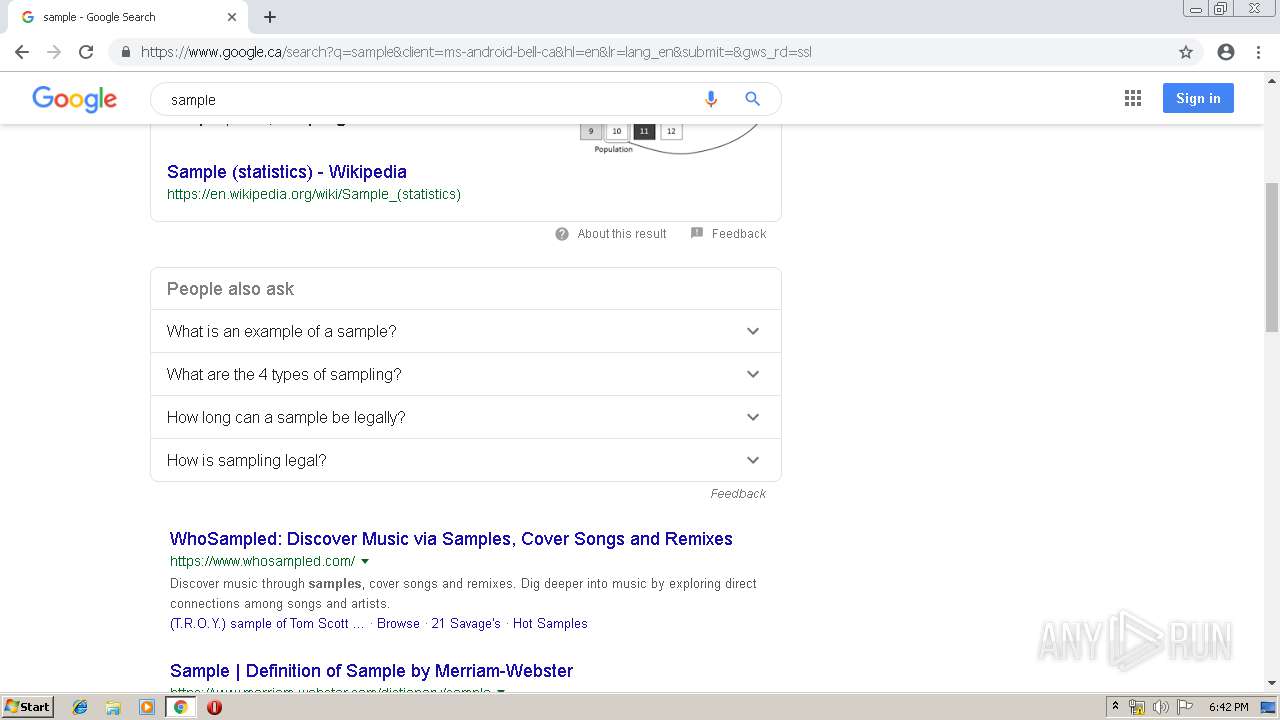The width and height of the screenshot is (1280, 720).
Task: Click the 'Browse' sitelink
Action: point(398,623)
